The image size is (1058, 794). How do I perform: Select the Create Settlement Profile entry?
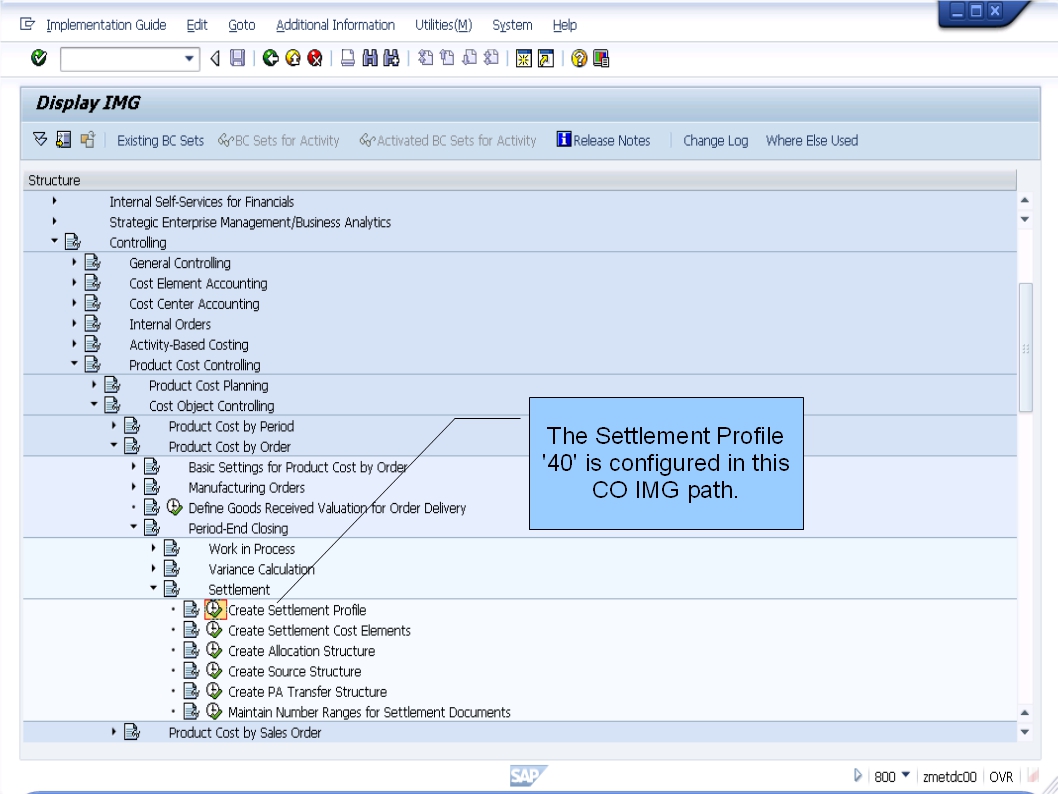(x=297, y=610)
